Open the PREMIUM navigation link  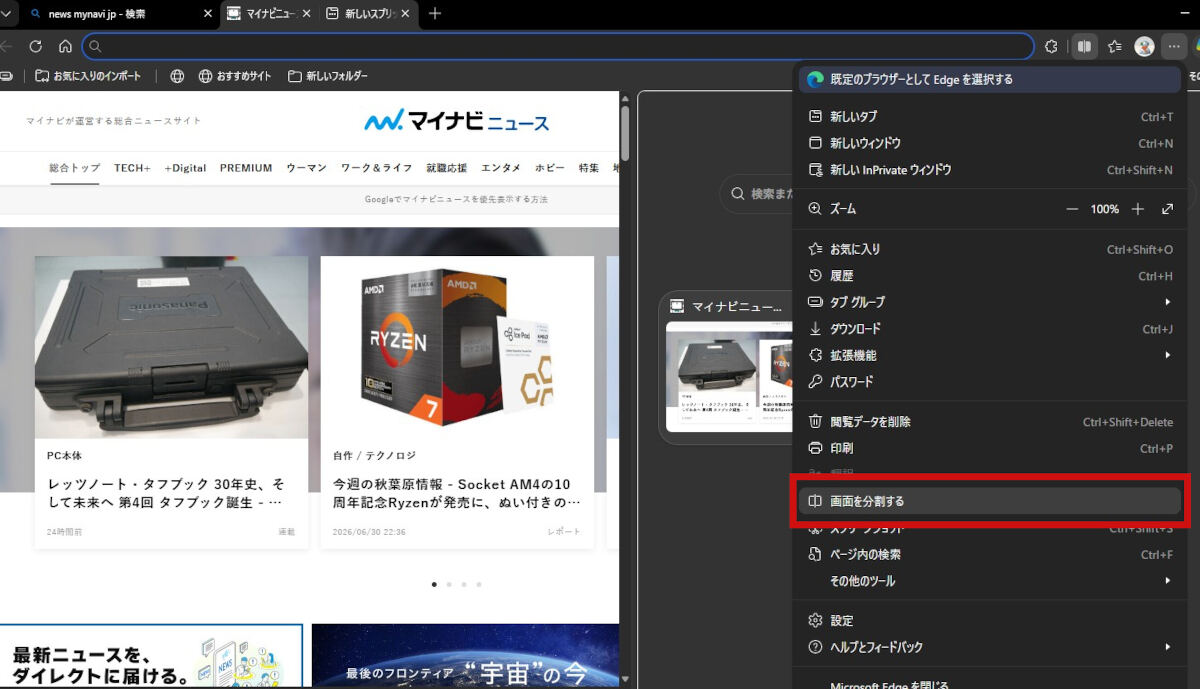[x=246, y=168]
